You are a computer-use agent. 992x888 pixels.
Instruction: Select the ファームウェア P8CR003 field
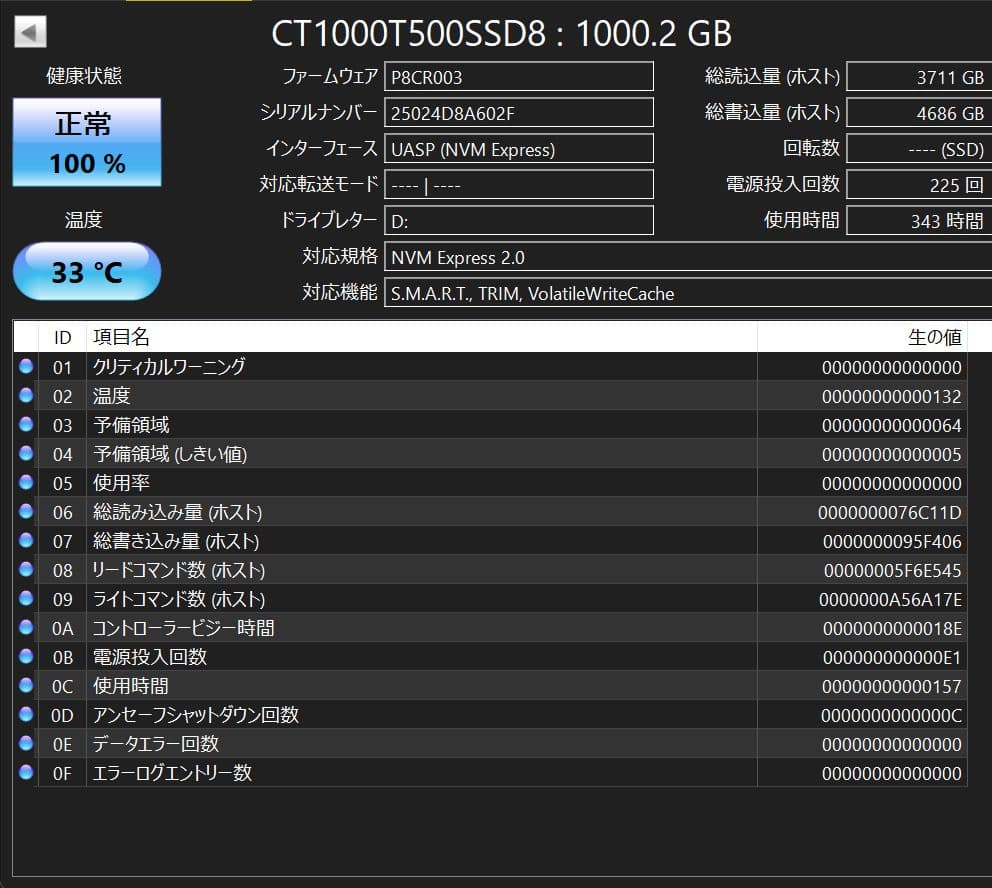[x=518, y=76]
